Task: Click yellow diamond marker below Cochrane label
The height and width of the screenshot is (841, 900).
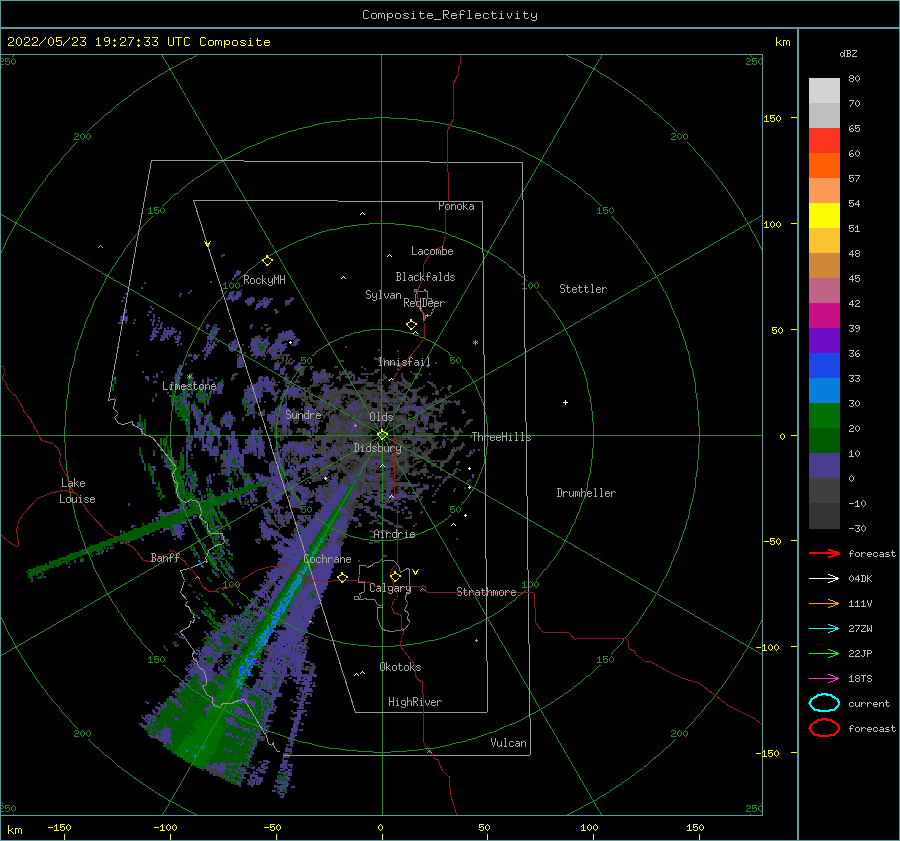Action: [343, 577]
